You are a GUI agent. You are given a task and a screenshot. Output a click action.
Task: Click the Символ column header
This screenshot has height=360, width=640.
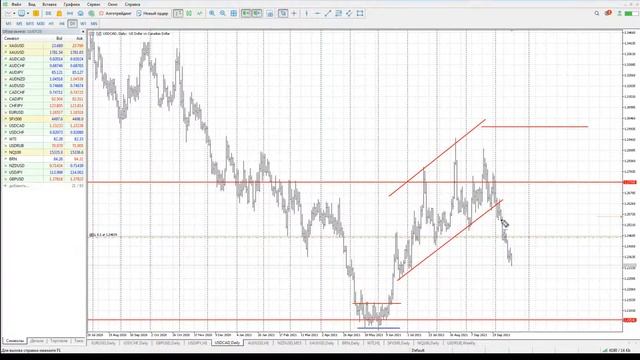click(x=12, y=38)
